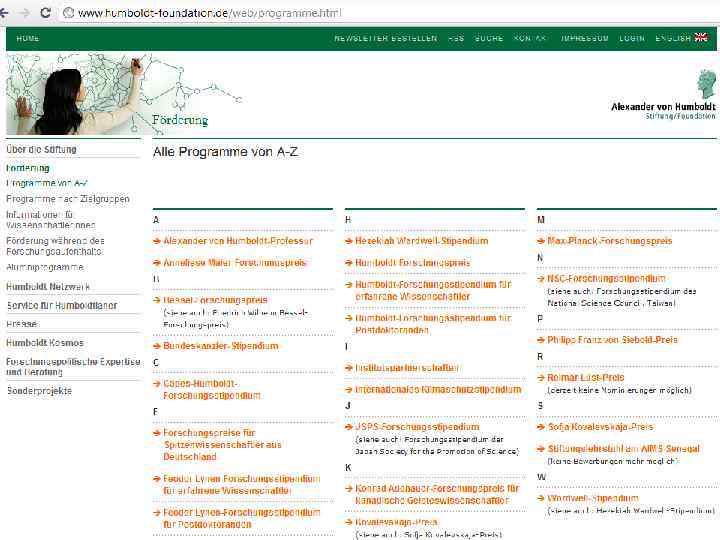This screenshot has height=540, width=720.
Task: Open Stiftungslehrstuhl am AIMS Senegal link
Action: [623, 449]
